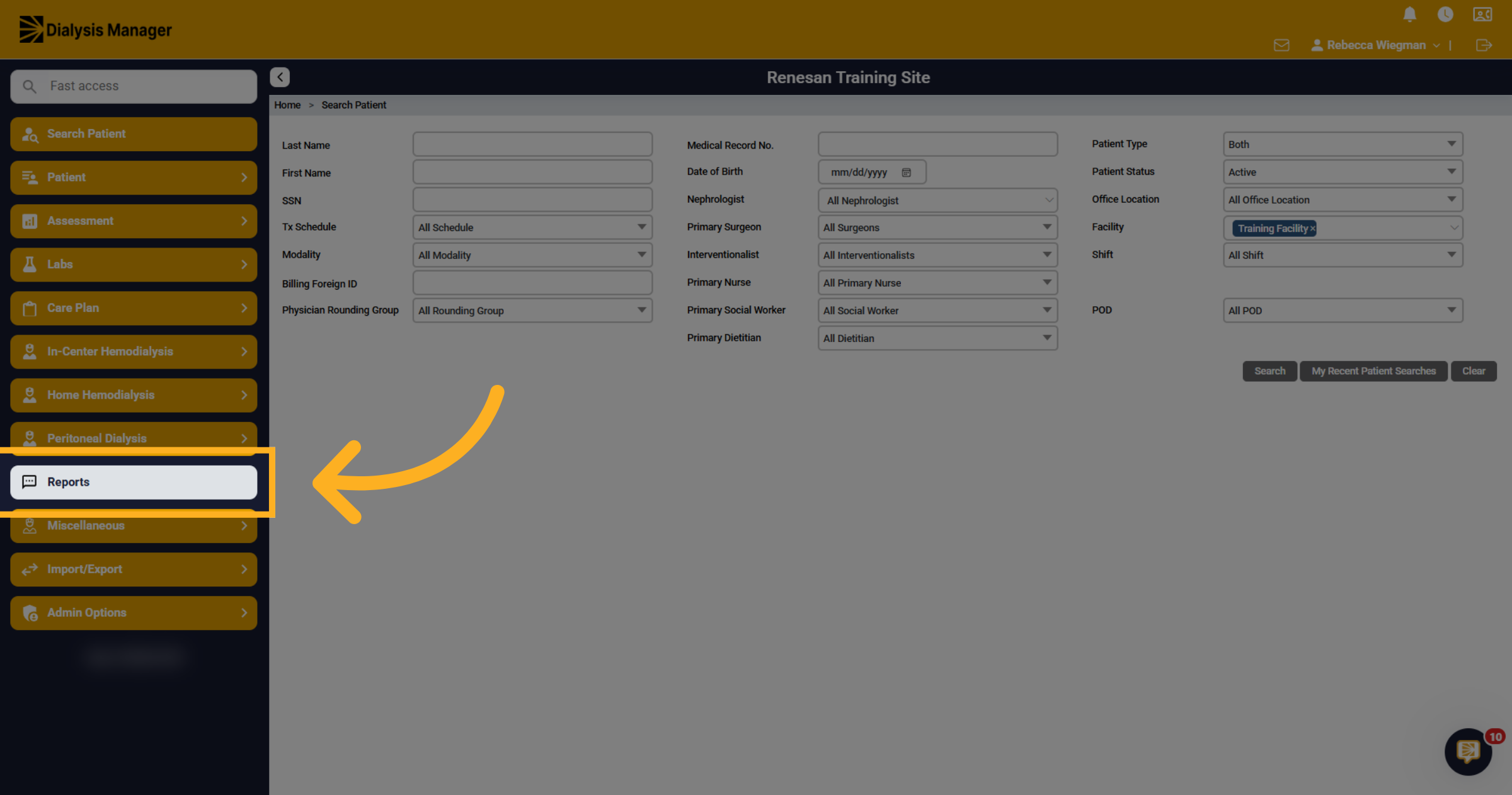Open the Primary Surgeon dropdown
Screen dimensions: 1512x795
click(x=937, y=227)
